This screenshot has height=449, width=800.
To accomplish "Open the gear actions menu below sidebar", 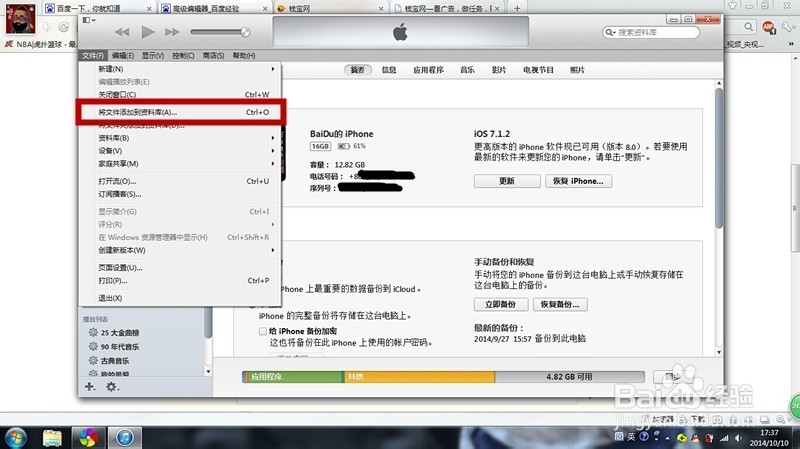I will tap(112, 387).
